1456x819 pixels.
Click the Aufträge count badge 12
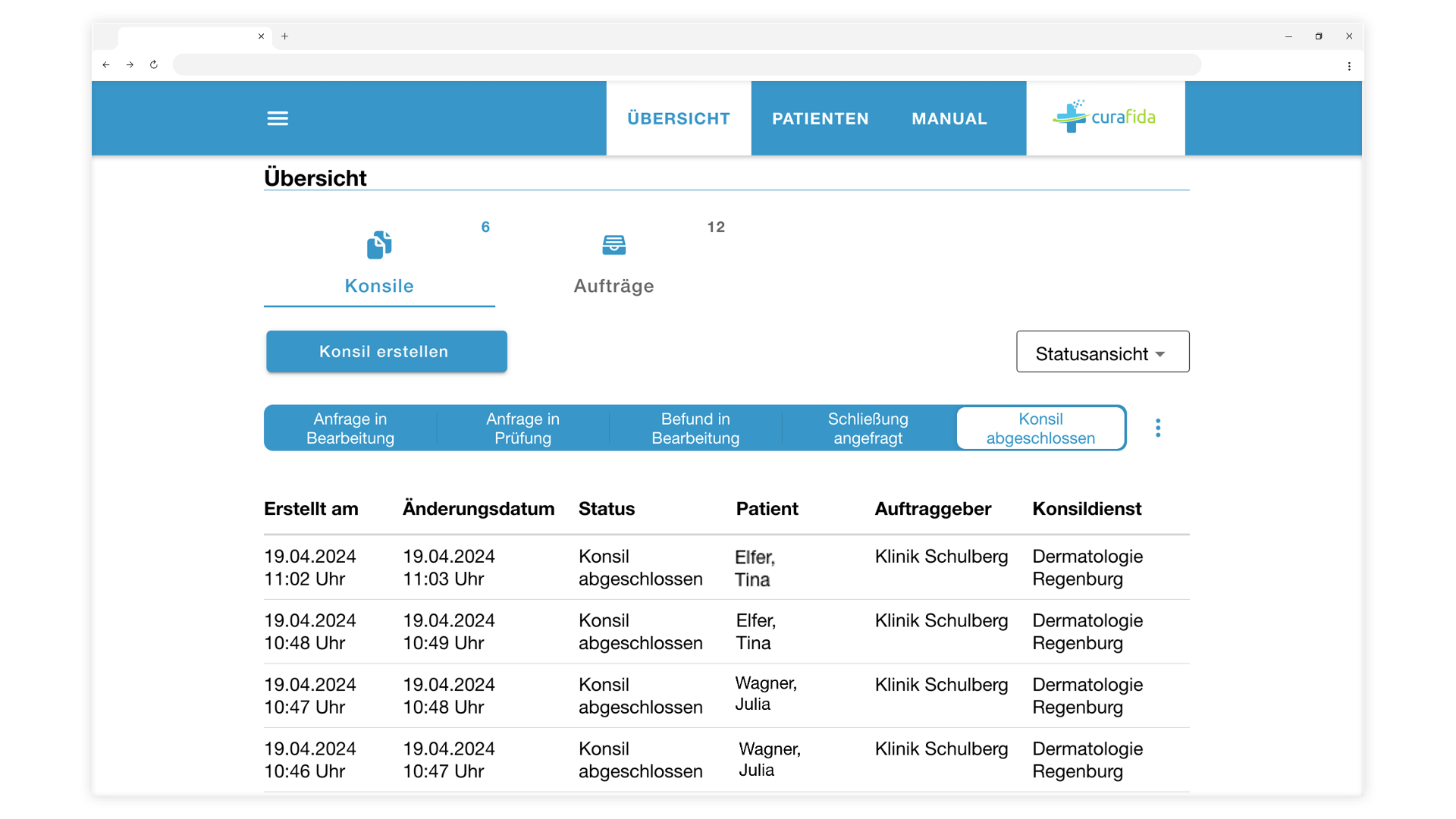(x=716, y=227)
